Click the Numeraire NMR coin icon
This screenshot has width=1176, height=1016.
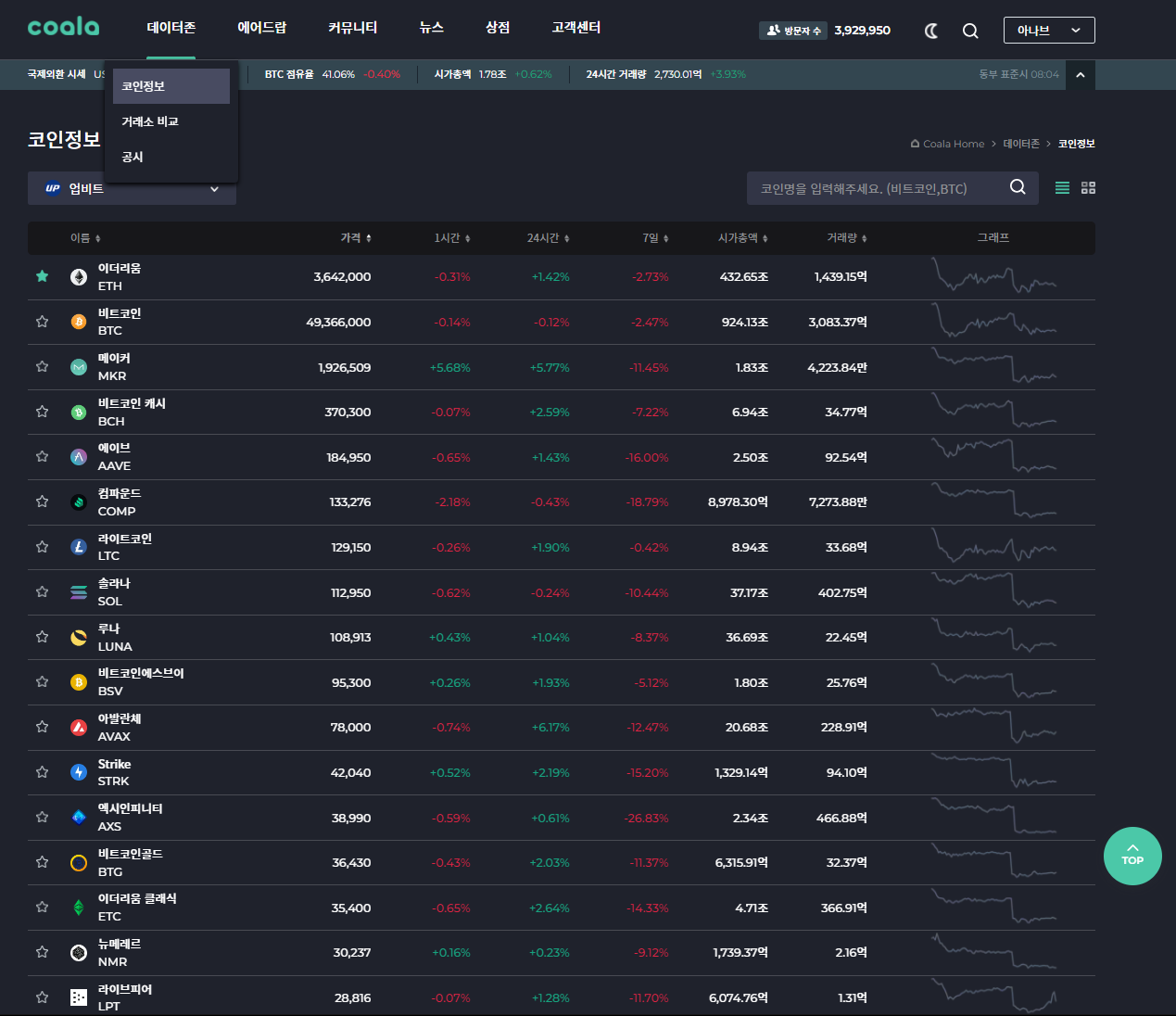(x=79, y=953)
